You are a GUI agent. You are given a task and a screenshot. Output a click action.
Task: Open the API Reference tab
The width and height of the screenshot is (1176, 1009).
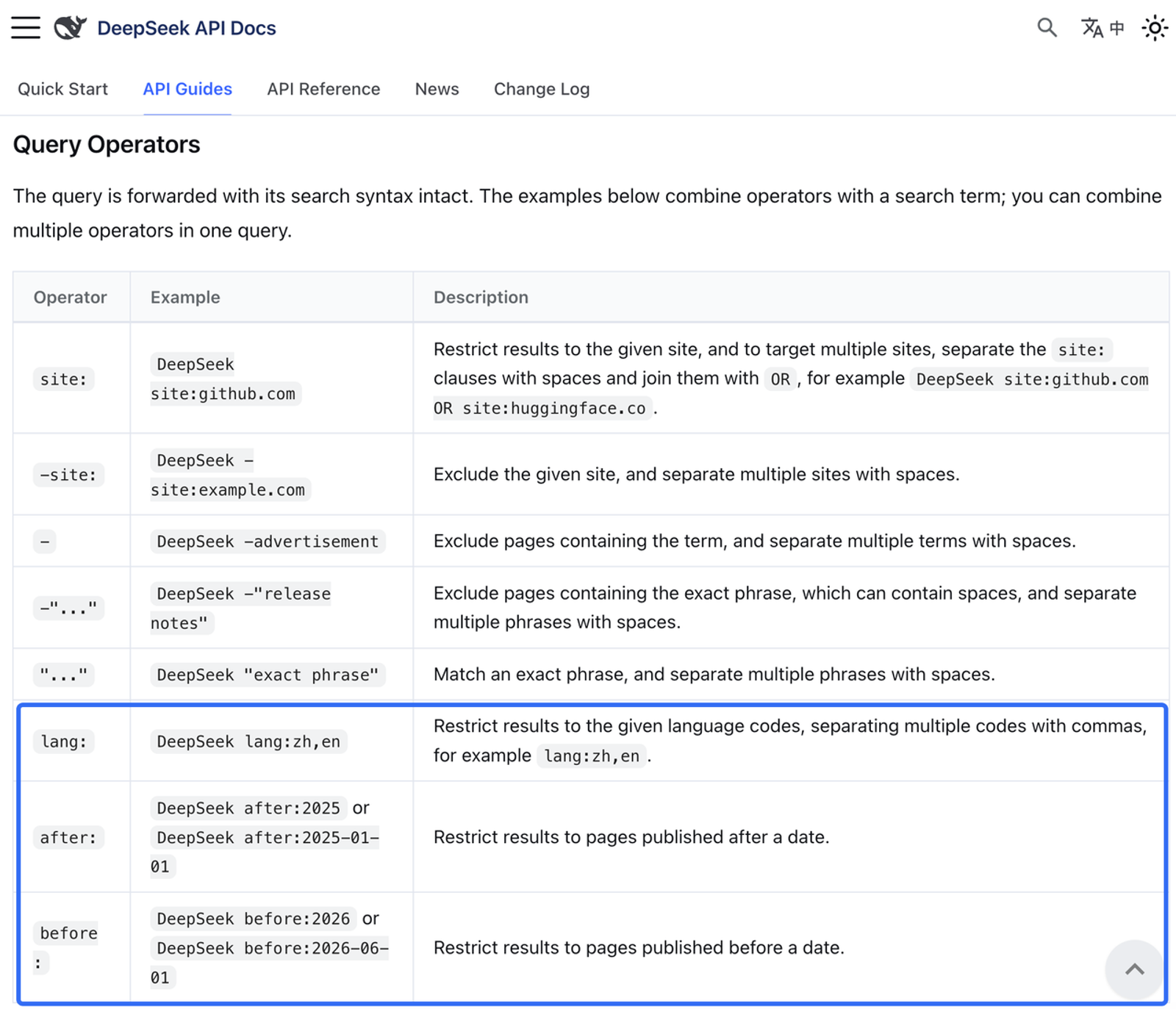(323, 89)
